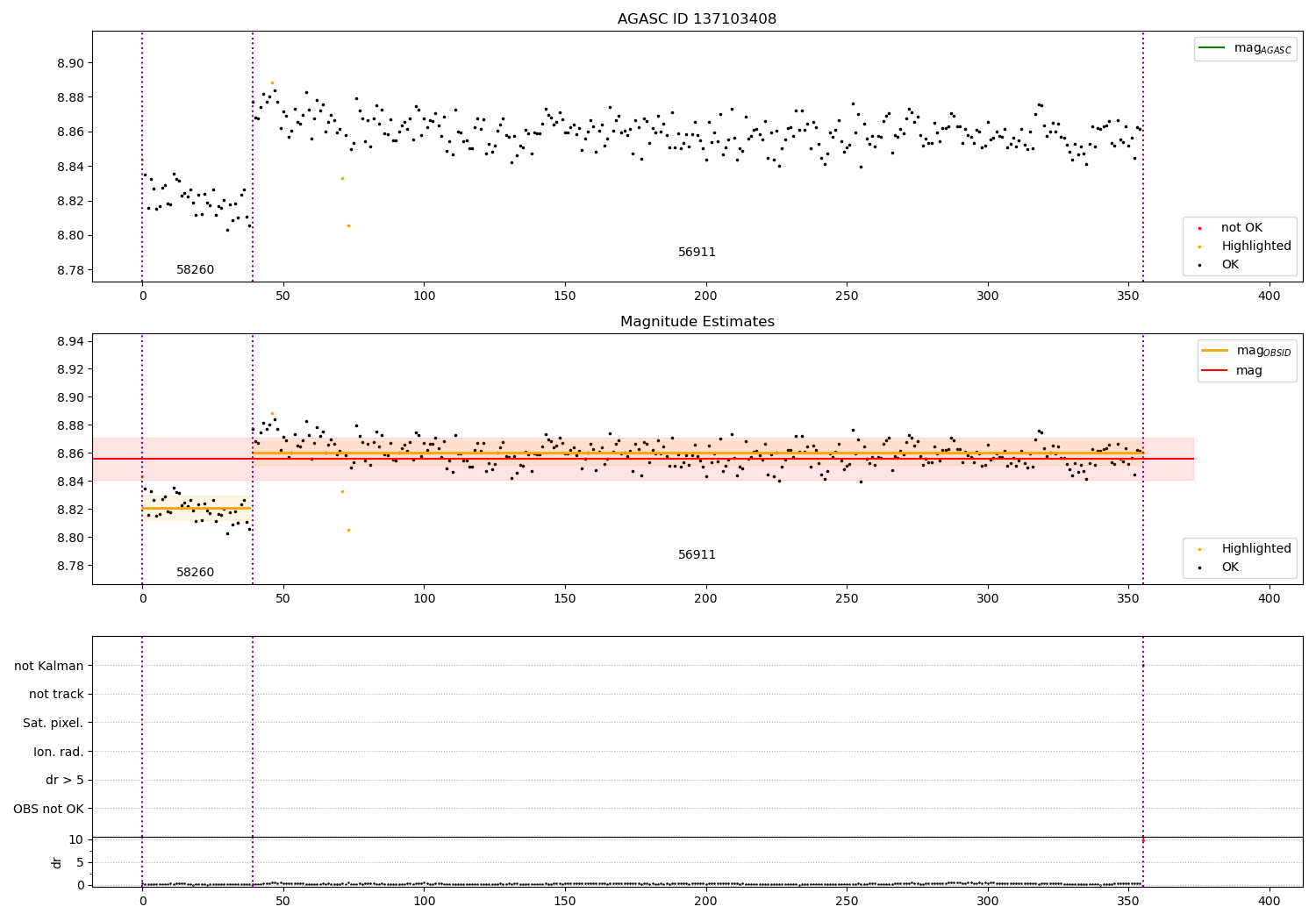Image resolution: width=1316 pixels, height=921 pixels.
Task: Click the 100 x-tick label in bottom plot
Action: [x=424, y=901]
